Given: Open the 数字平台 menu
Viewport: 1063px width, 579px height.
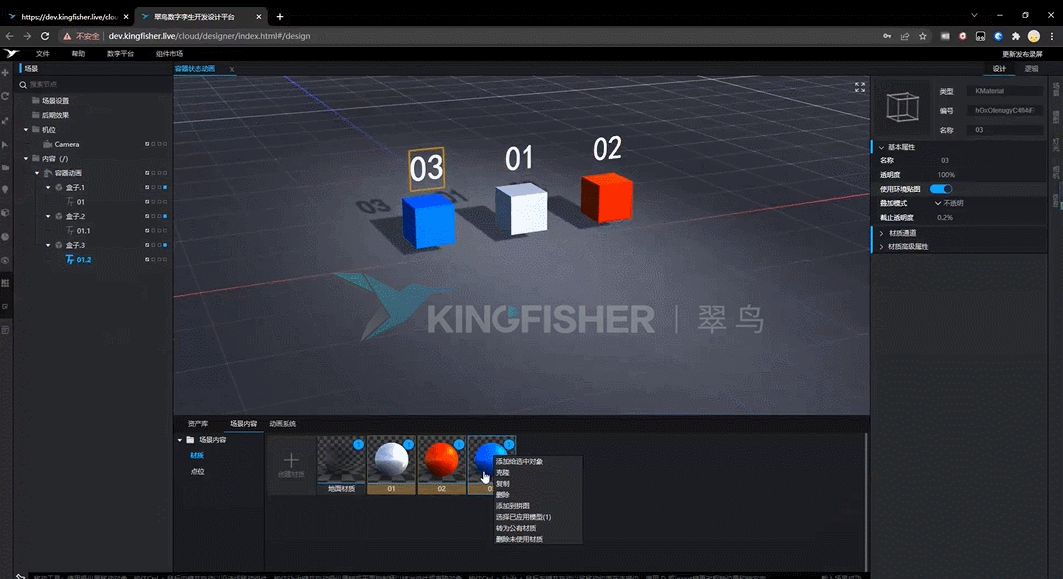Looking at the screenshot, I should point(121,54).
